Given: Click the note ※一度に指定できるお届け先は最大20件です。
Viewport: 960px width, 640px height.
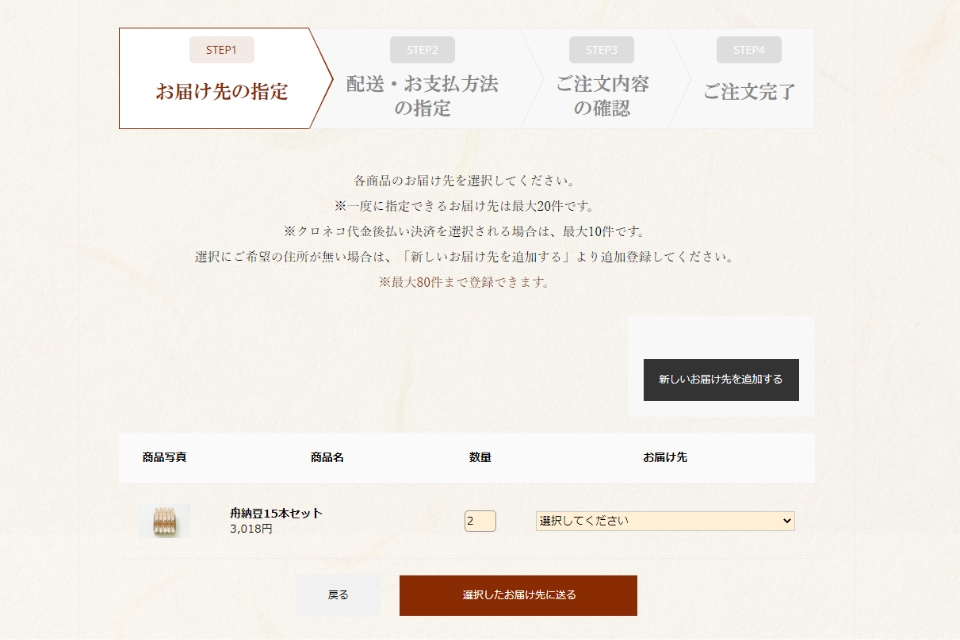Looking at the screenshot, I should (x=465, y=206).
